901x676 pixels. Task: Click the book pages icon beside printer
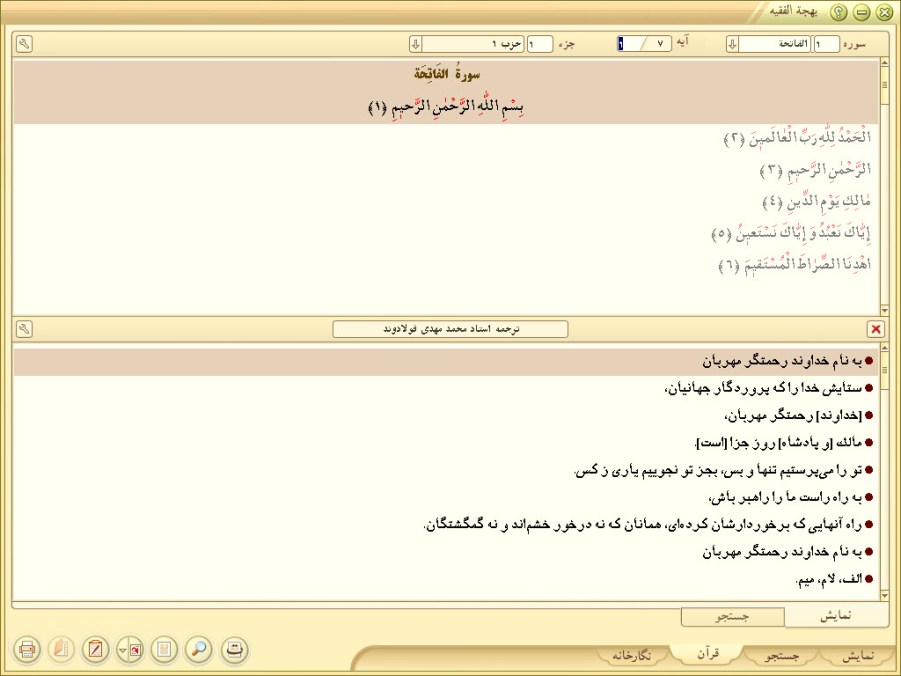[61, 650]
